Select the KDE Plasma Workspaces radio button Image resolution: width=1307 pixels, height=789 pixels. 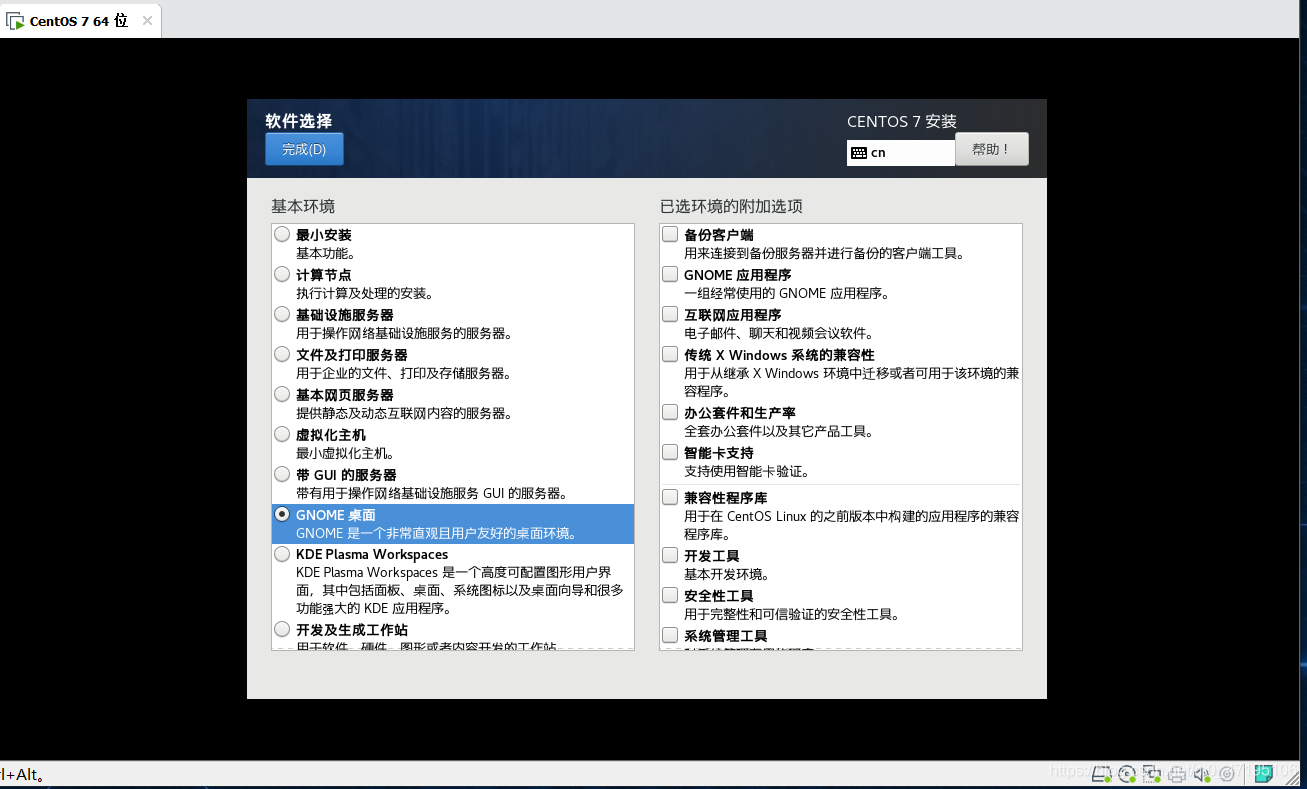(282, 554)
